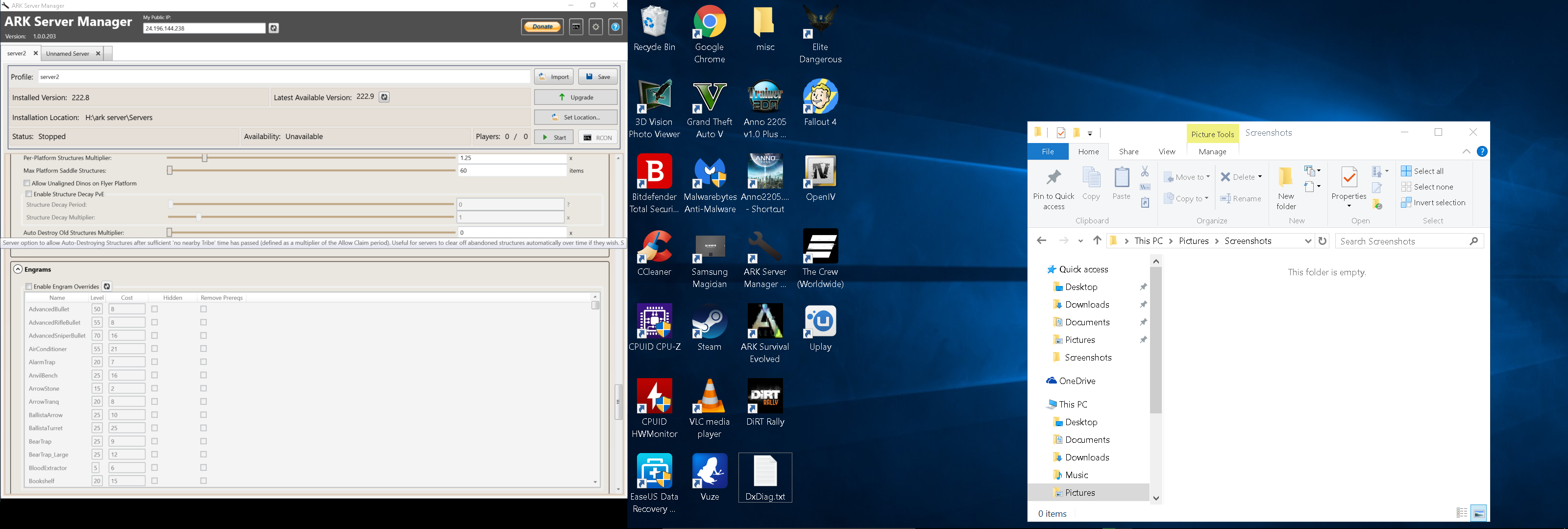Enable Allow Unaligned Dinos on Flyer Platform
Viewport: 1568px width, 529px height.
(x=27, y=183)
